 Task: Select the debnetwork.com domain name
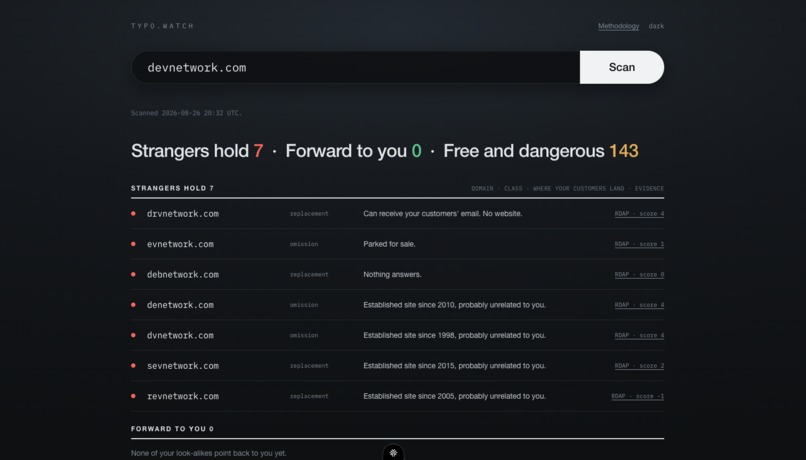pos(182,274)
